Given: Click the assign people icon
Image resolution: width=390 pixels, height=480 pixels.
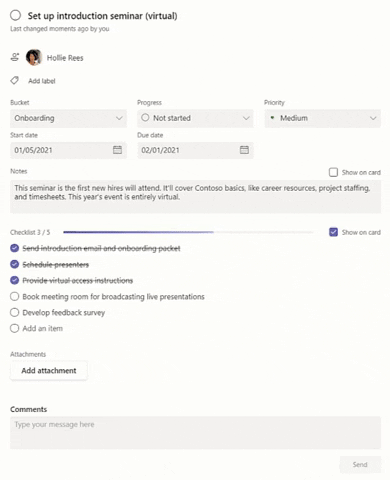Looking at the screenshot, I should tap(15, 57).
